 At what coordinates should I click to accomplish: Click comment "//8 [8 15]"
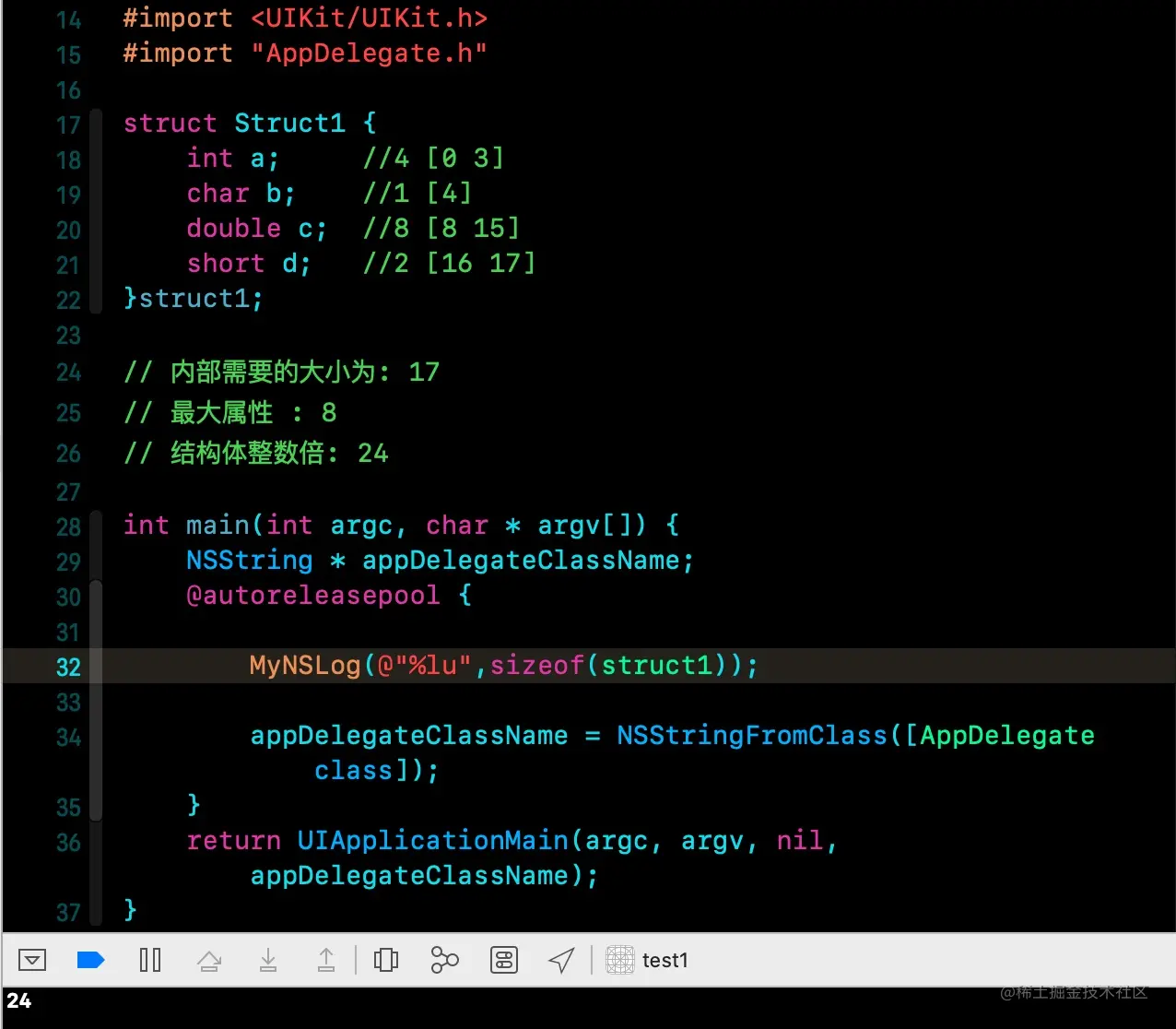[441, 228]
